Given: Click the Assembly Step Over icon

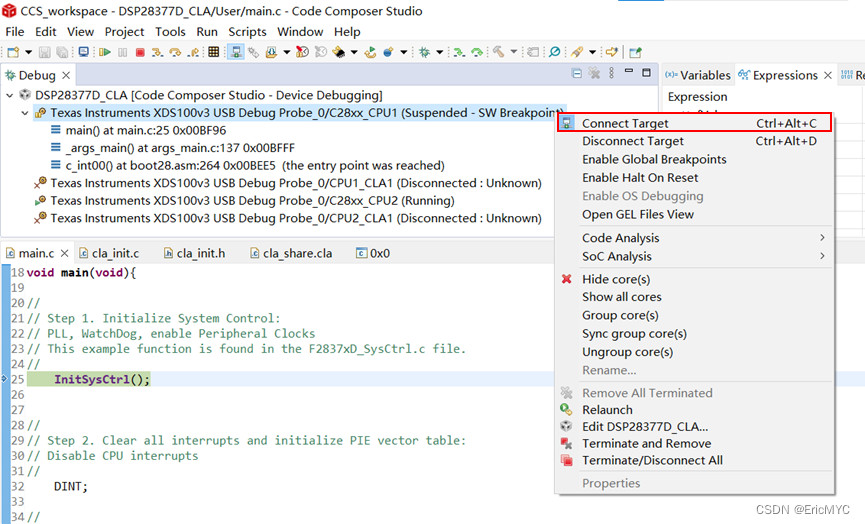Looking at the screenshot, I should [x=477, y=52].
